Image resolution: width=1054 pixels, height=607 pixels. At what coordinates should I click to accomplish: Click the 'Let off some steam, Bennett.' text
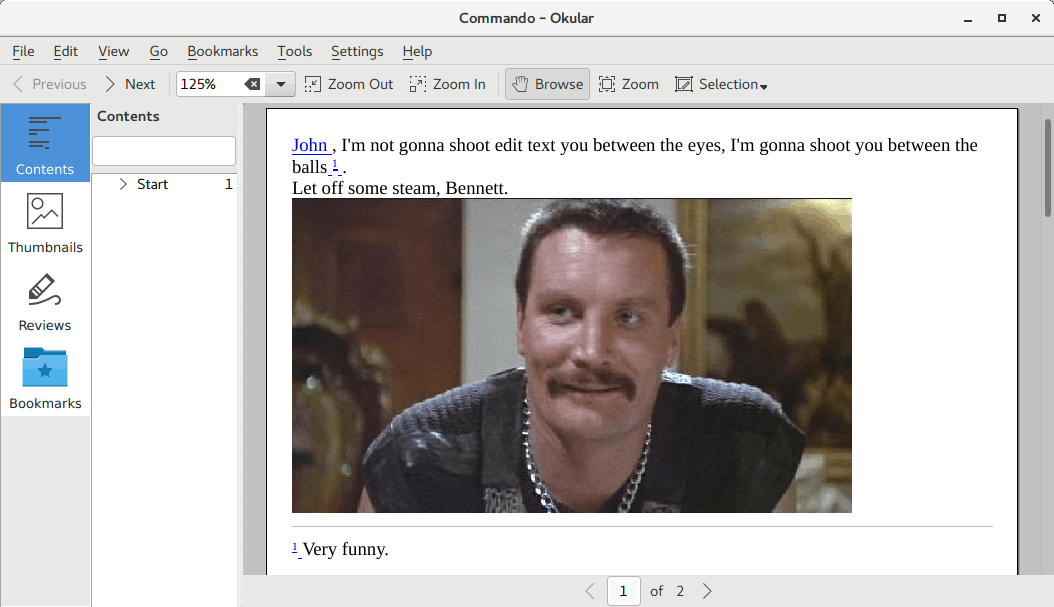[400, 188]
